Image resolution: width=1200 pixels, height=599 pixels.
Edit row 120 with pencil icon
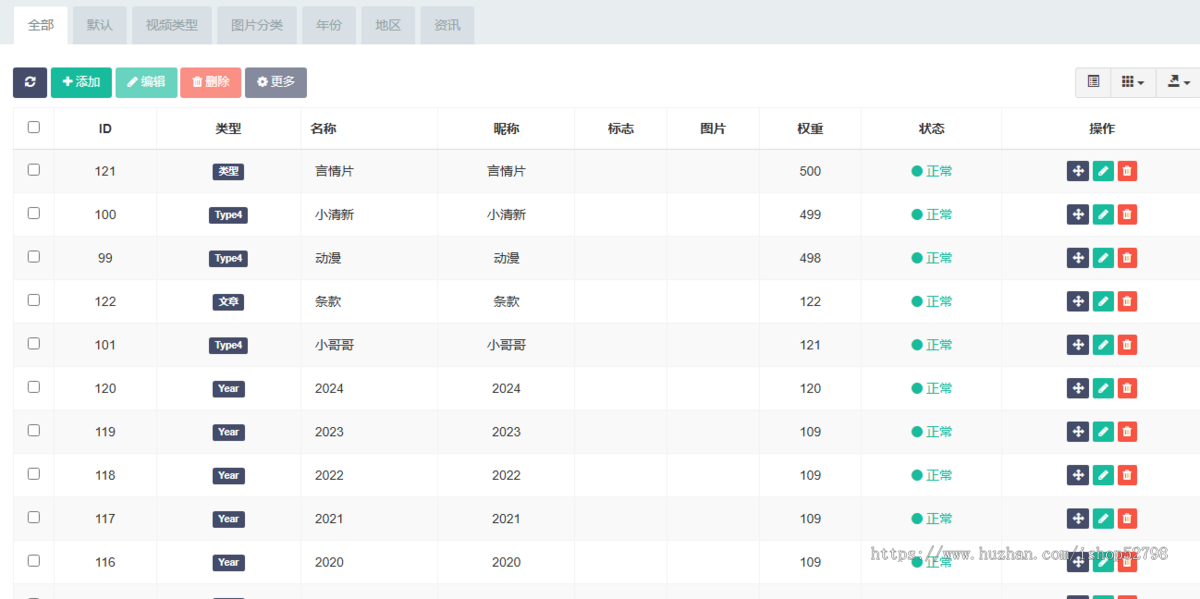pos(1103,388)
